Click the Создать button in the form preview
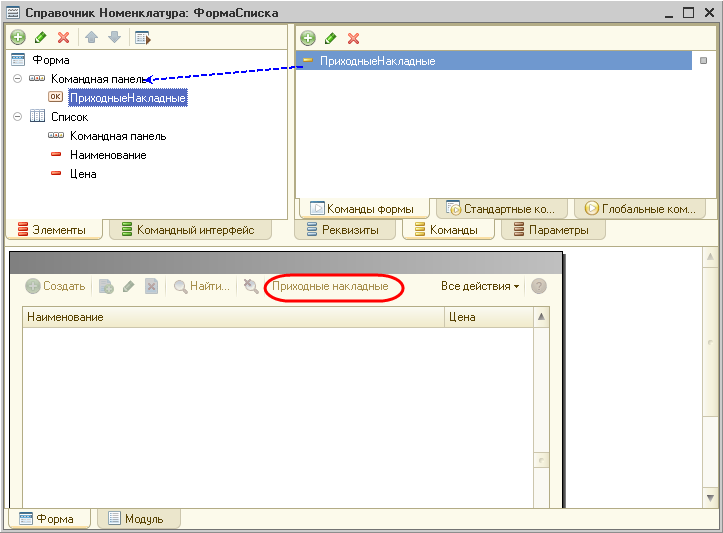723x533 pixels. coord(56,286)
